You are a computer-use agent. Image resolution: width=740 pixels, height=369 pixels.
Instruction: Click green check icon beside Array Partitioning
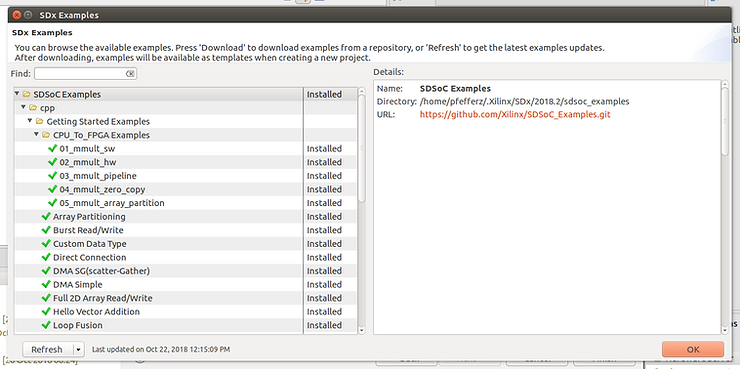(x=46, y=217)
